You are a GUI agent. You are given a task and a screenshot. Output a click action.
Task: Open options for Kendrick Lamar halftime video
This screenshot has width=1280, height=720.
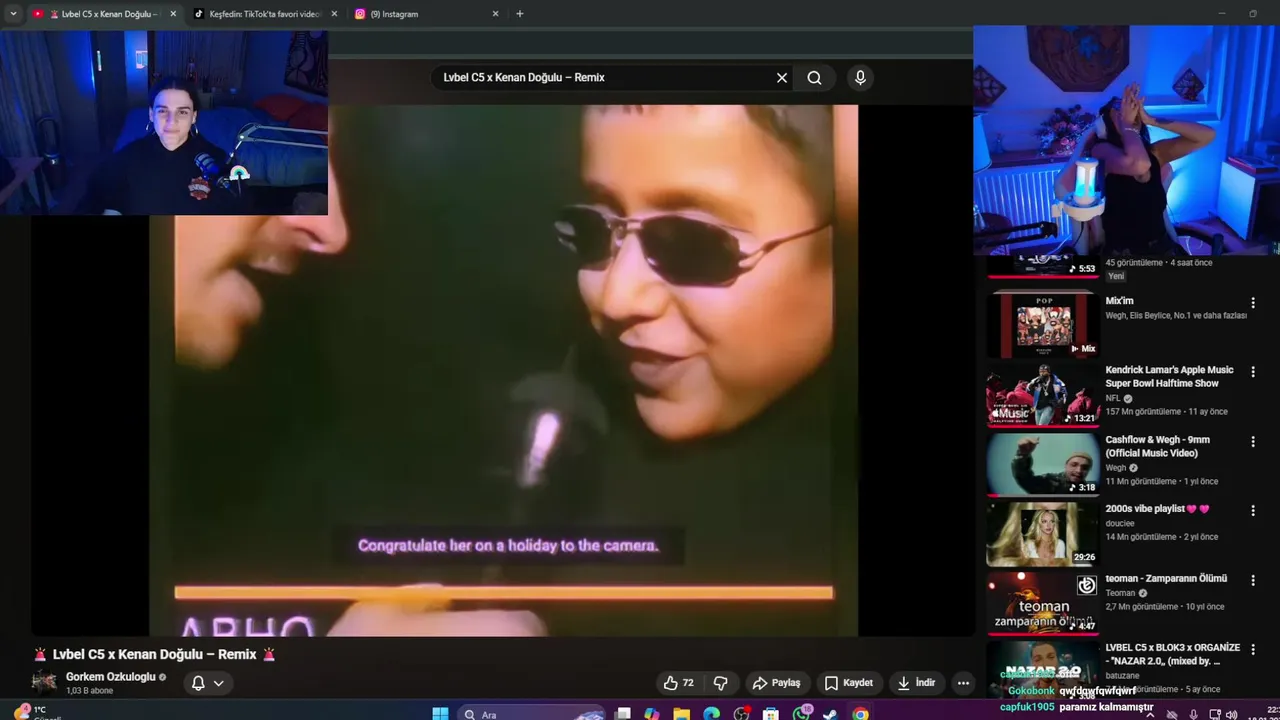tap(1252, 372)
